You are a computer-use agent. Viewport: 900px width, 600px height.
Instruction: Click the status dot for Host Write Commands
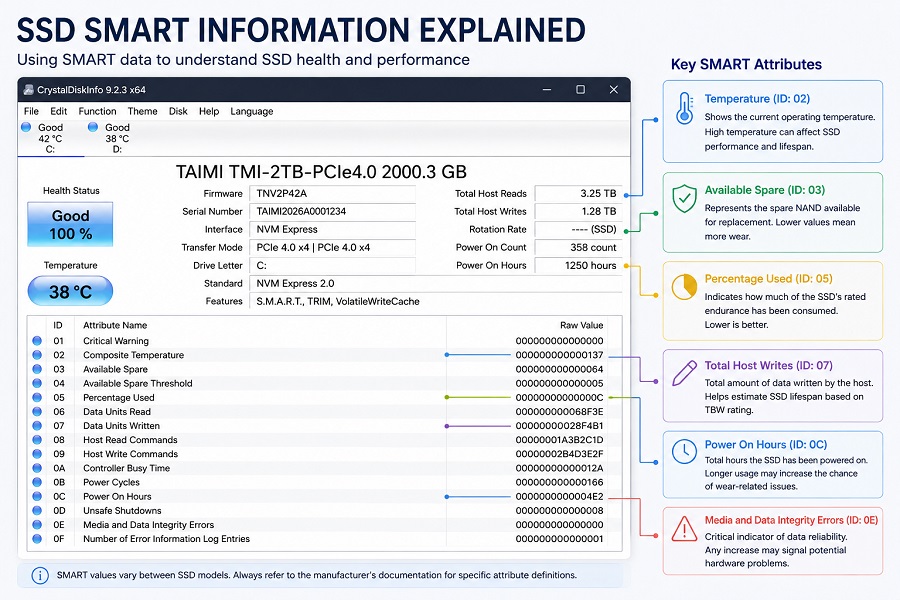click(x=37, y=454)
